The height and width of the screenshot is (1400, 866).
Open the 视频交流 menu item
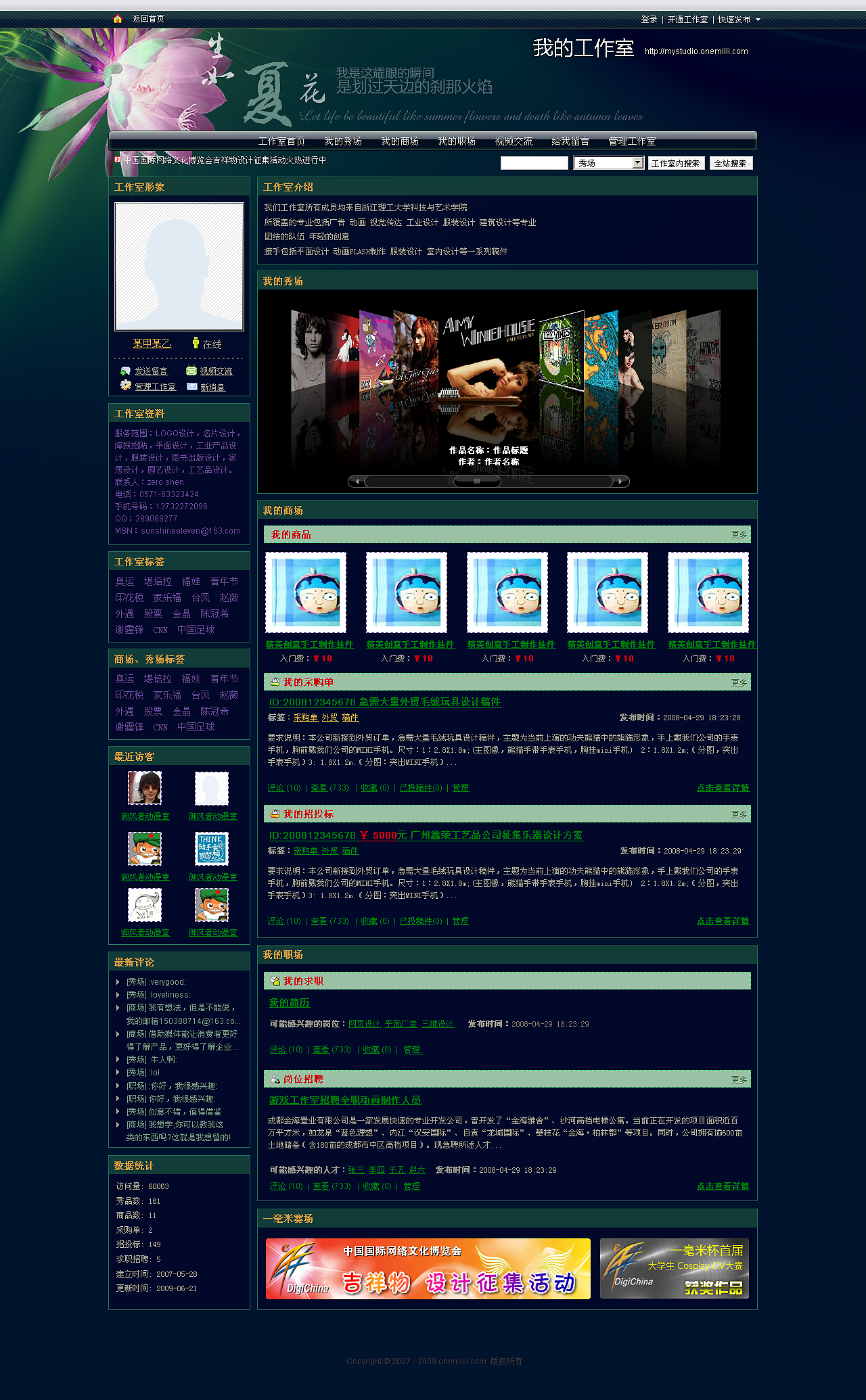[514, 141]
